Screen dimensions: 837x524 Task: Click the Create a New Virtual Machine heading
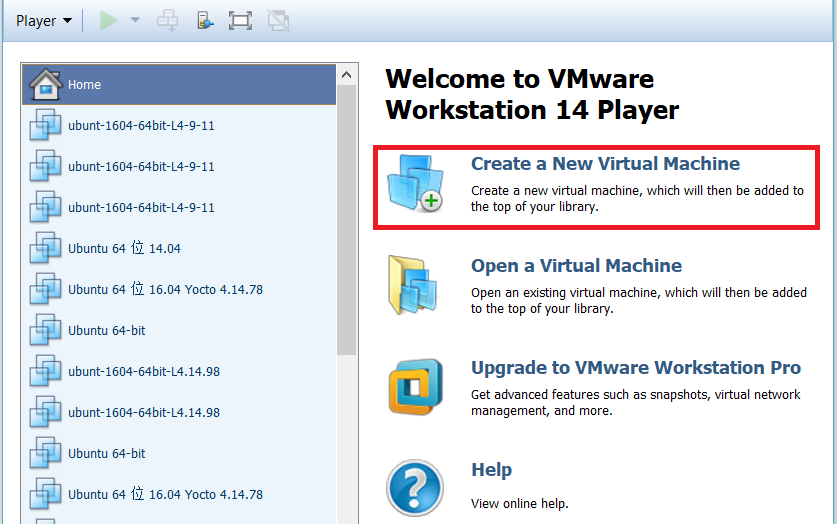click(605, 163)
